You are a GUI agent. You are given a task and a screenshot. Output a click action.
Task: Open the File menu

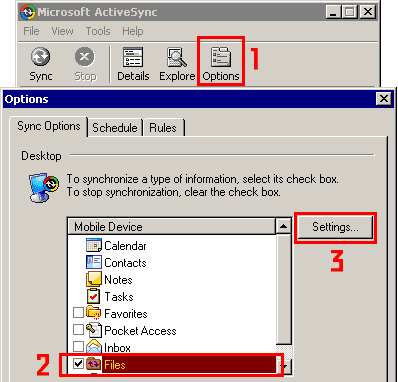point(31,31)
